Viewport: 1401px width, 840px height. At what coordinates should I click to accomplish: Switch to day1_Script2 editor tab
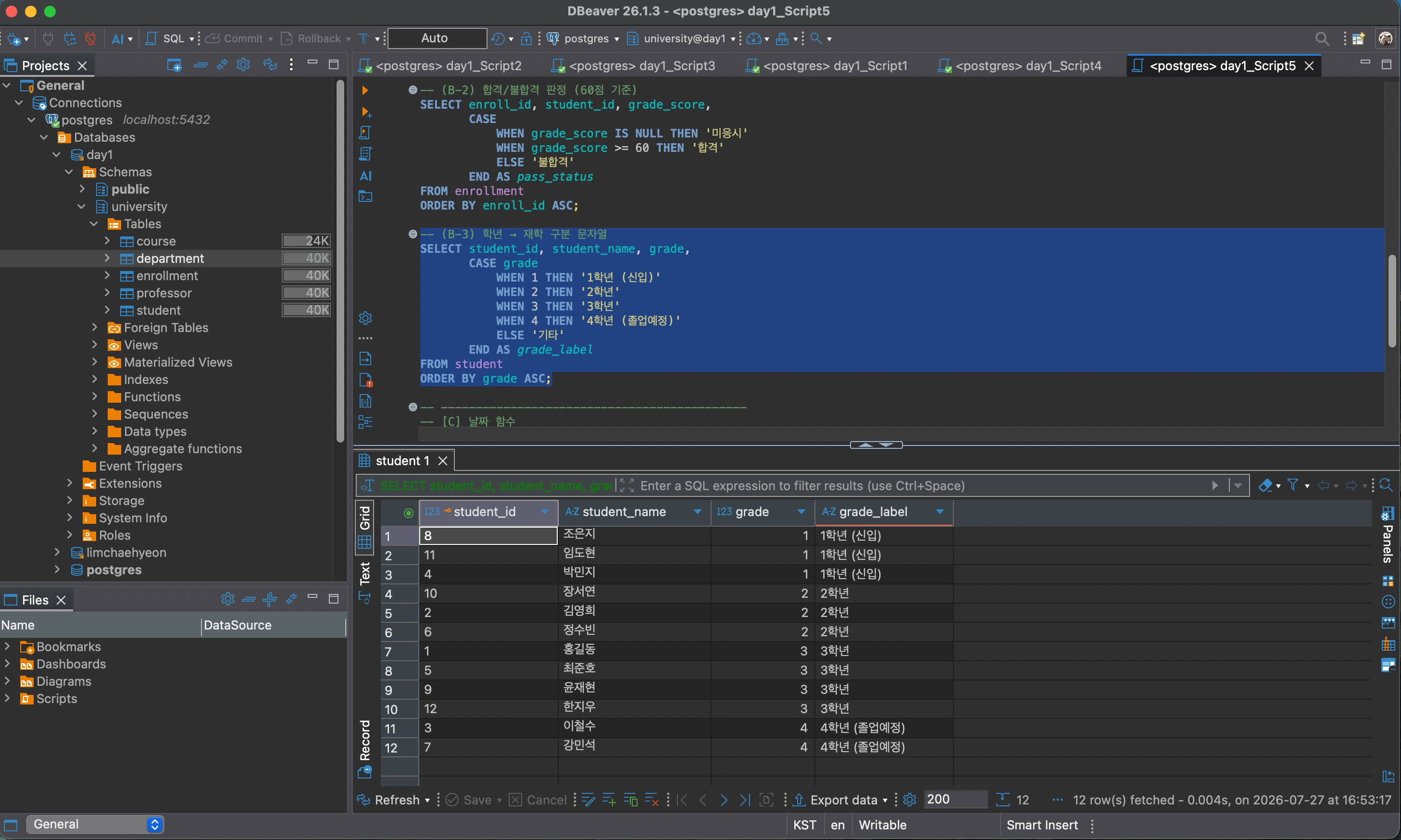coord(440,66)
